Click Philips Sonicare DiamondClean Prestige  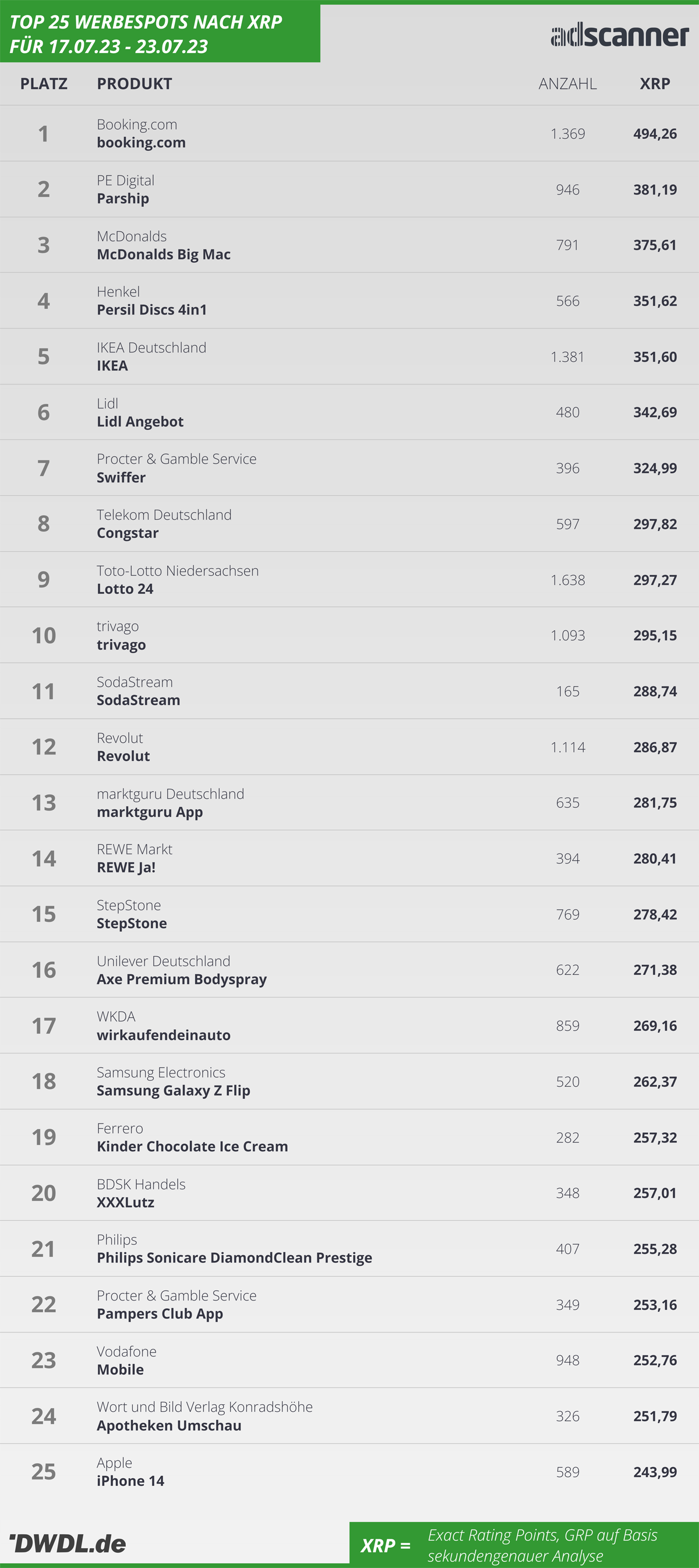point(234,1258)
